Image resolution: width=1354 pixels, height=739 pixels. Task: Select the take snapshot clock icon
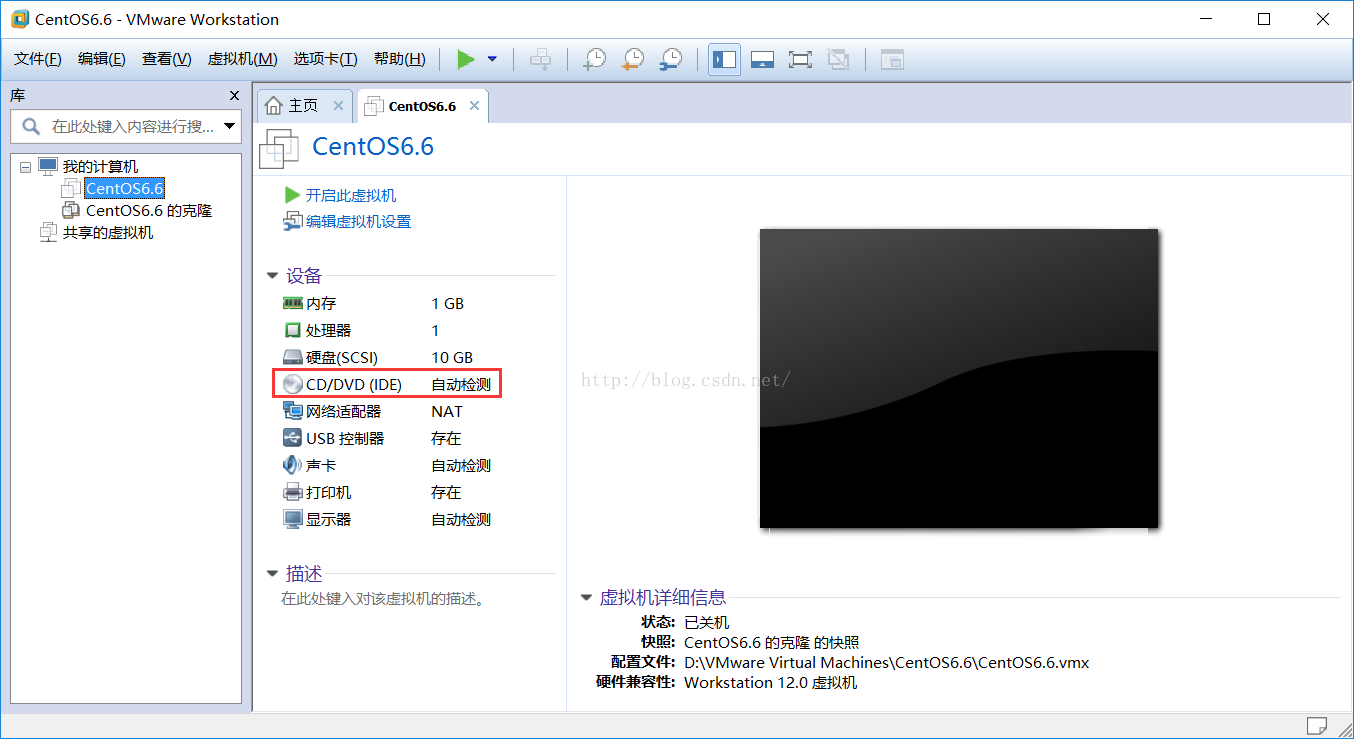click(x=594, y=59)
